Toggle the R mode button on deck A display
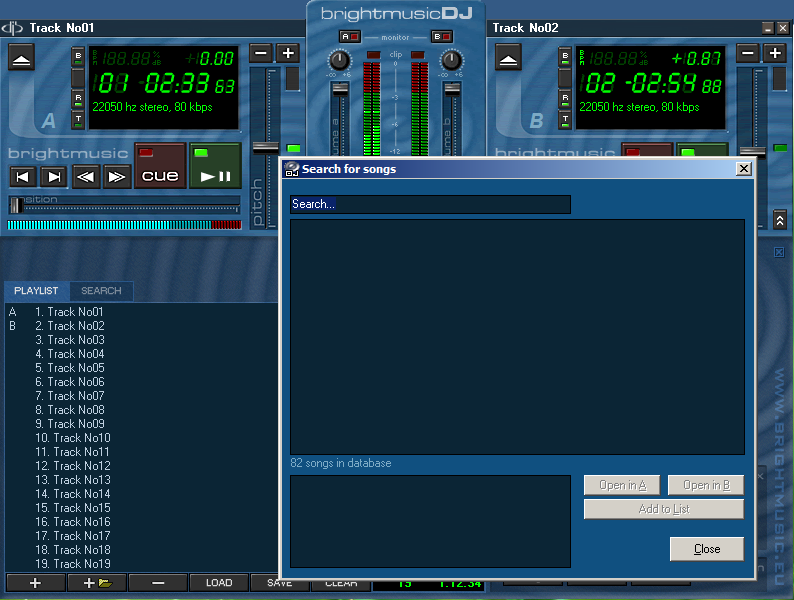 coord(78,99)
